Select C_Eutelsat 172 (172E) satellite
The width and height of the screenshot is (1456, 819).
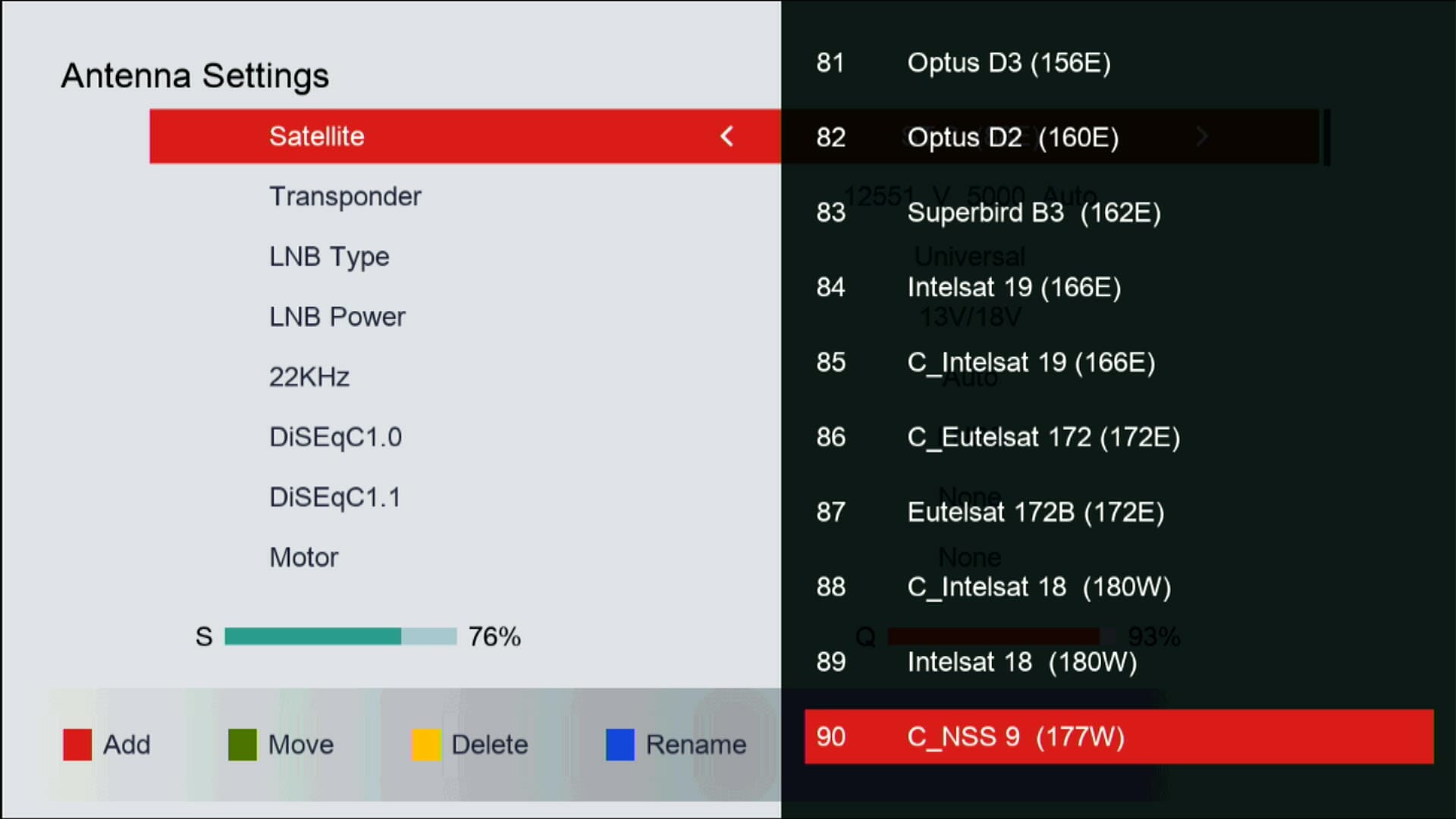1043,438
